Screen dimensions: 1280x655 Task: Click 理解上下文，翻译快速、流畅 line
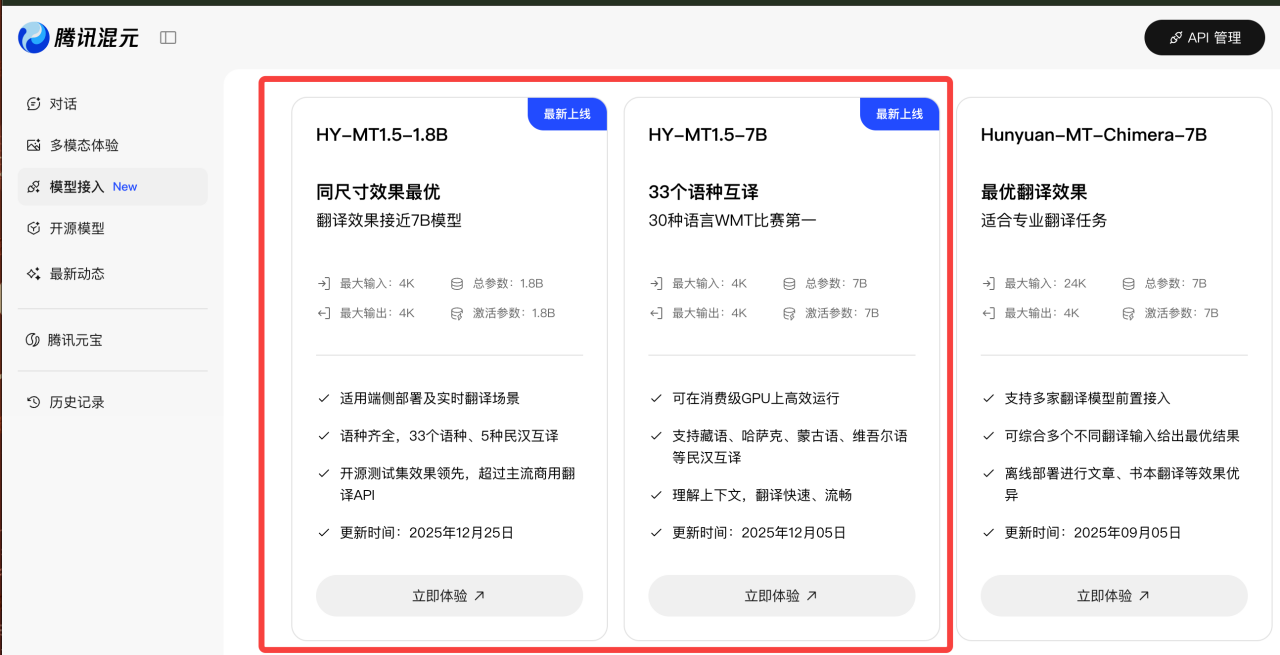point(762,495)
